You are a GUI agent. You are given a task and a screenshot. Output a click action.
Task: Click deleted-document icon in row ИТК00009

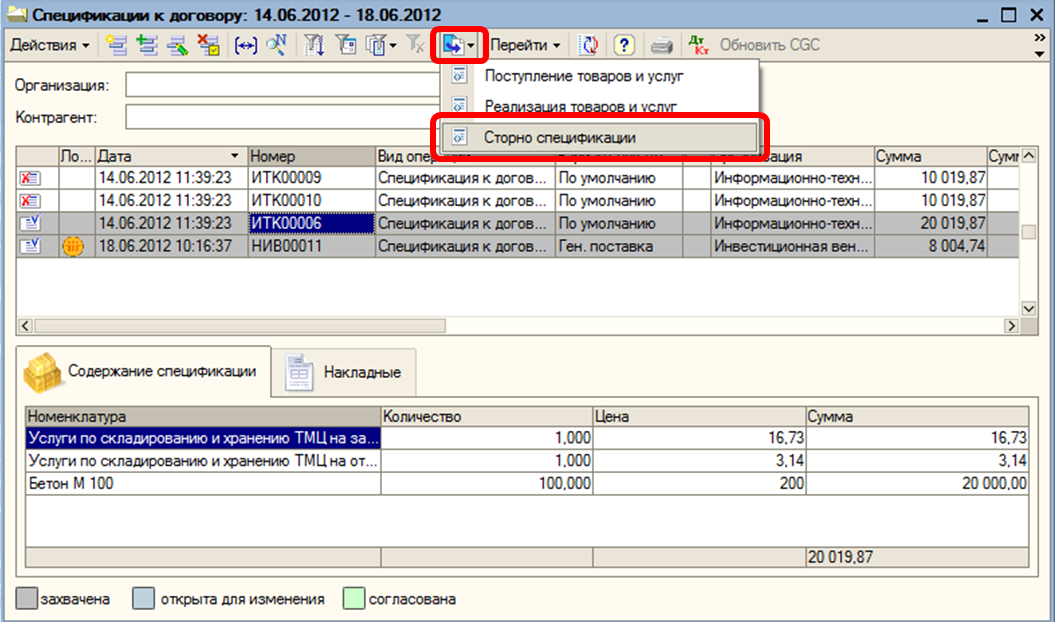(30, 178)
